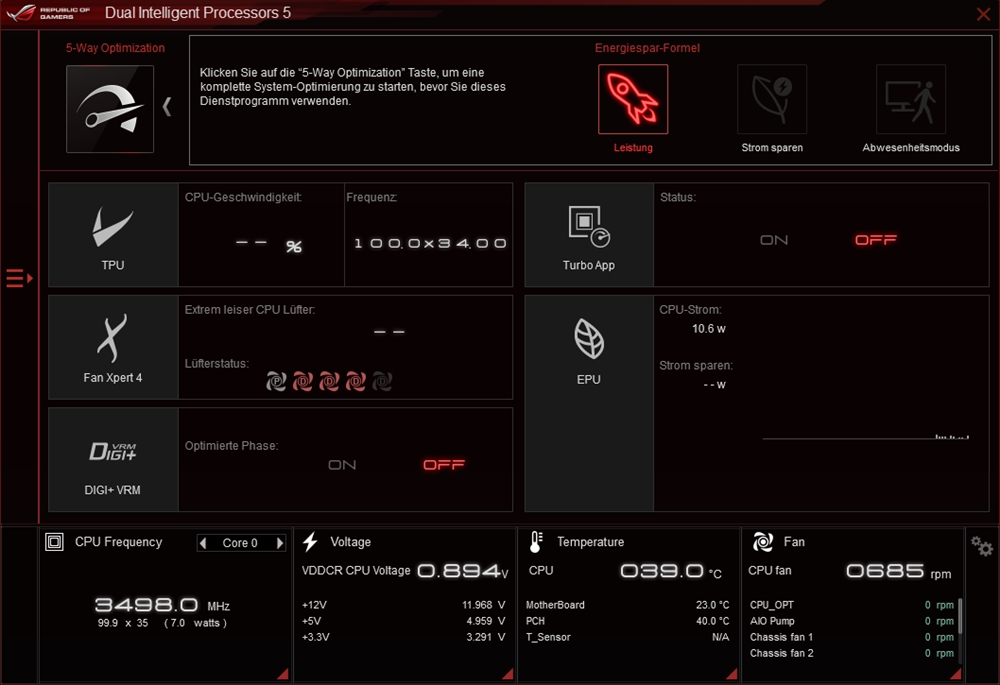Click the +3.3V voltage row
Screen dimensions: 1000x685
tap(403, 637)
